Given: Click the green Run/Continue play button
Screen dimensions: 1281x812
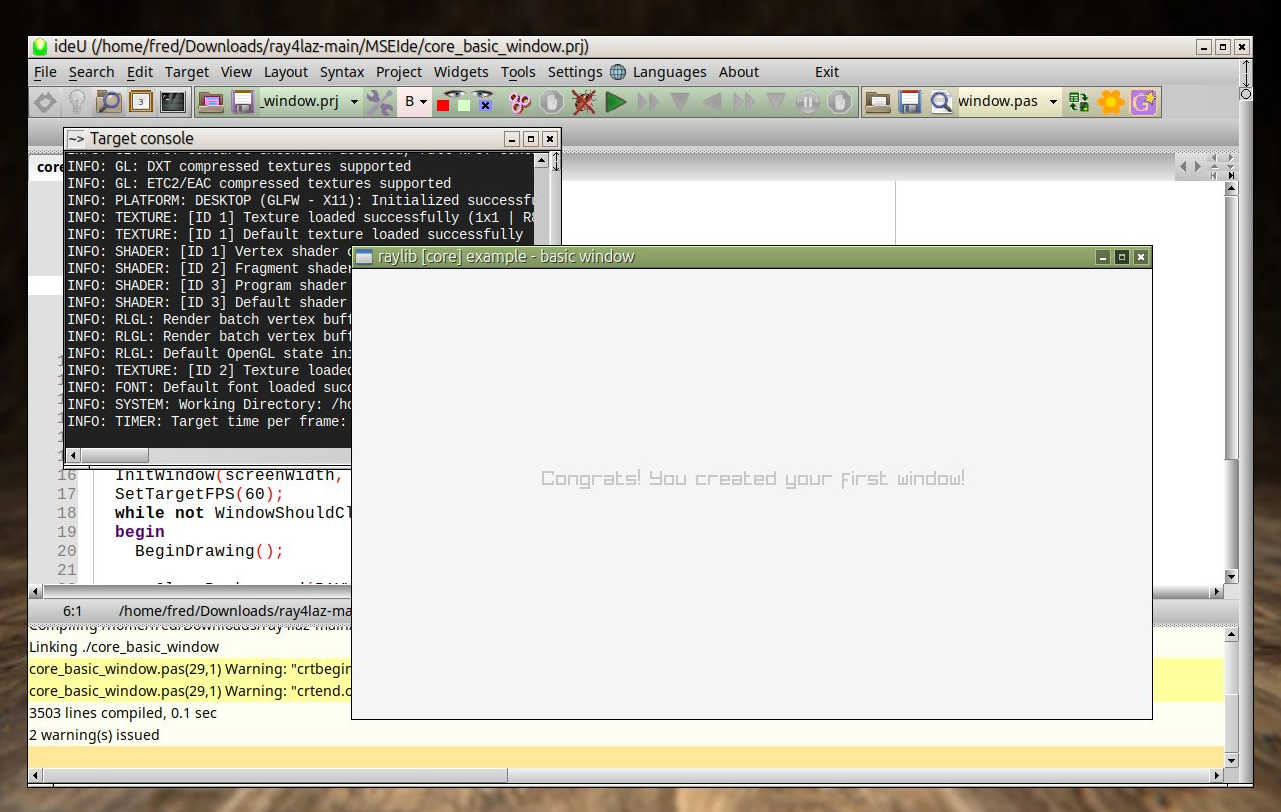Looking at the screenshot, I should pyautogui.click(x=616, y=102).
